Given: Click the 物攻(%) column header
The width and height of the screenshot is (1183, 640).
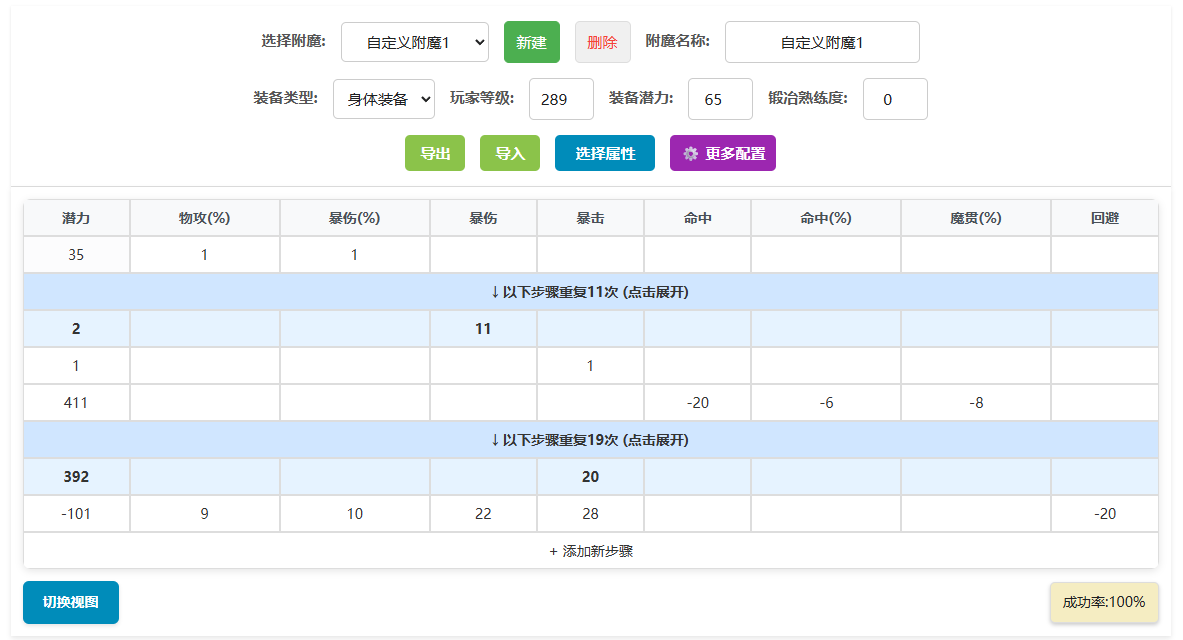Looking at the screenshot, I should 204,217.
